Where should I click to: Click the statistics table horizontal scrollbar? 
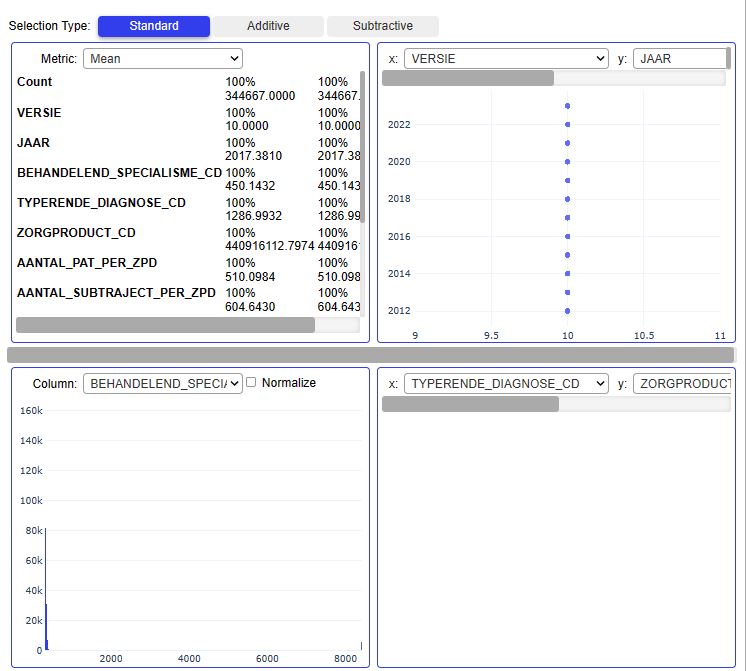(x=166, y=325)
